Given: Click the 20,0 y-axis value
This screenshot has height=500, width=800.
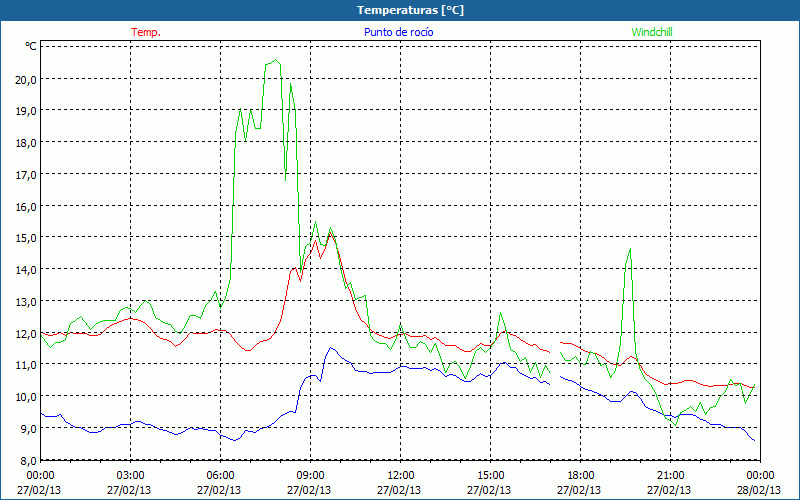Looking at the screenshot, I should (x=26, y=80).
